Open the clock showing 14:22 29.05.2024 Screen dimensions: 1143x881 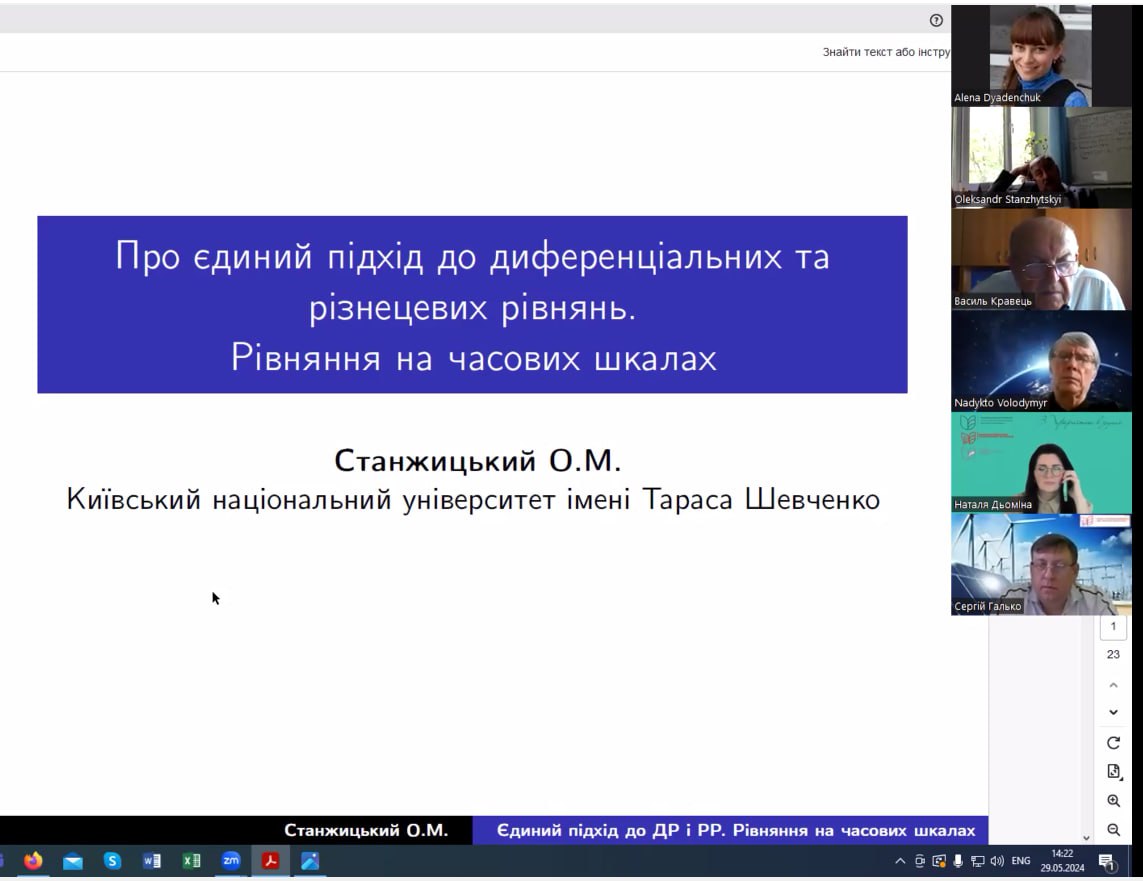coord(1062,861)
